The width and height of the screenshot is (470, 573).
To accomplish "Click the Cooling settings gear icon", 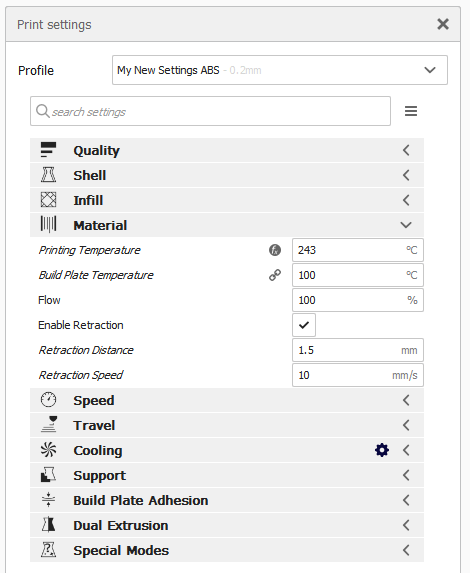I will 382,450.
